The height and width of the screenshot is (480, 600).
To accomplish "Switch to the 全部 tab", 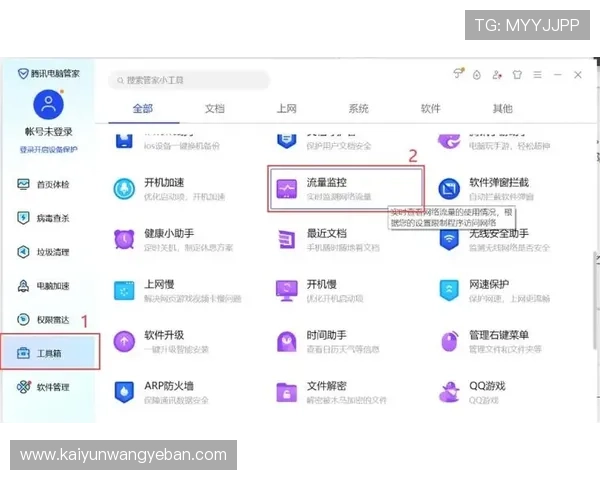I will coord(143,109).
